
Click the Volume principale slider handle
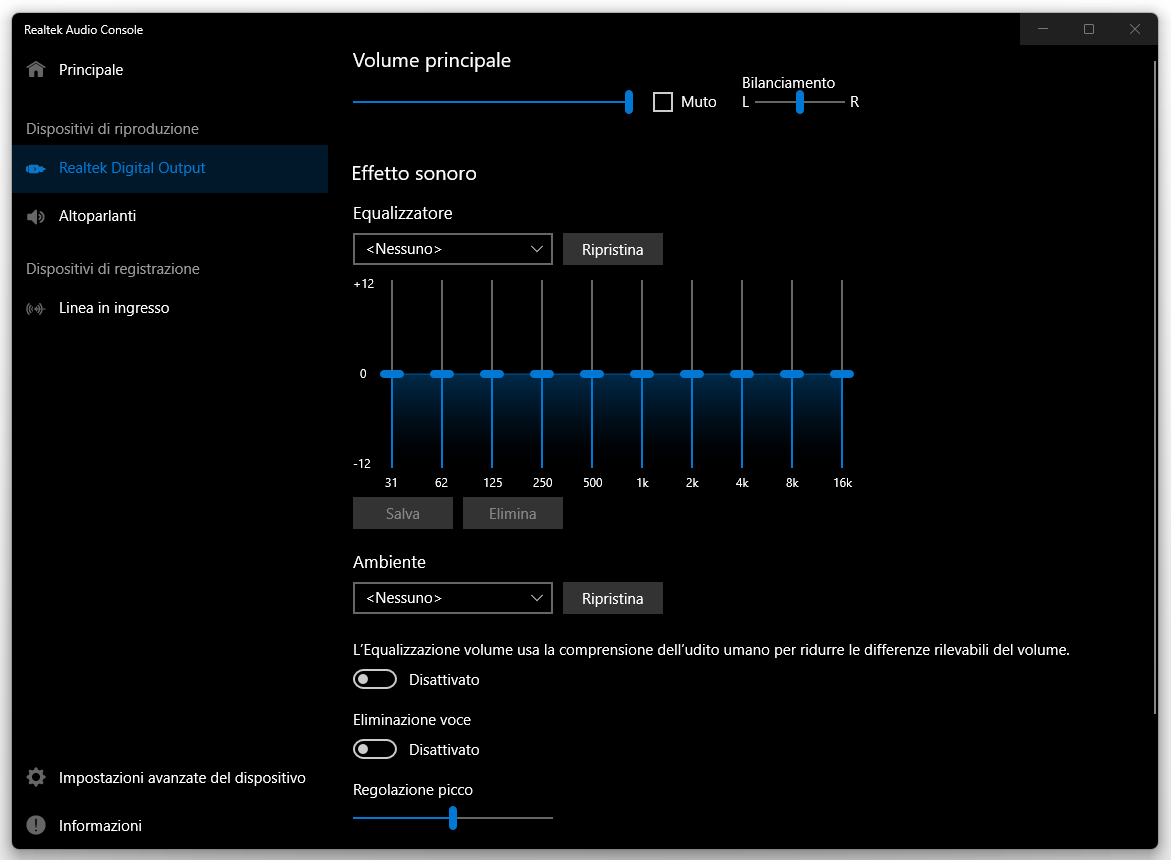(x=629, y=102)
